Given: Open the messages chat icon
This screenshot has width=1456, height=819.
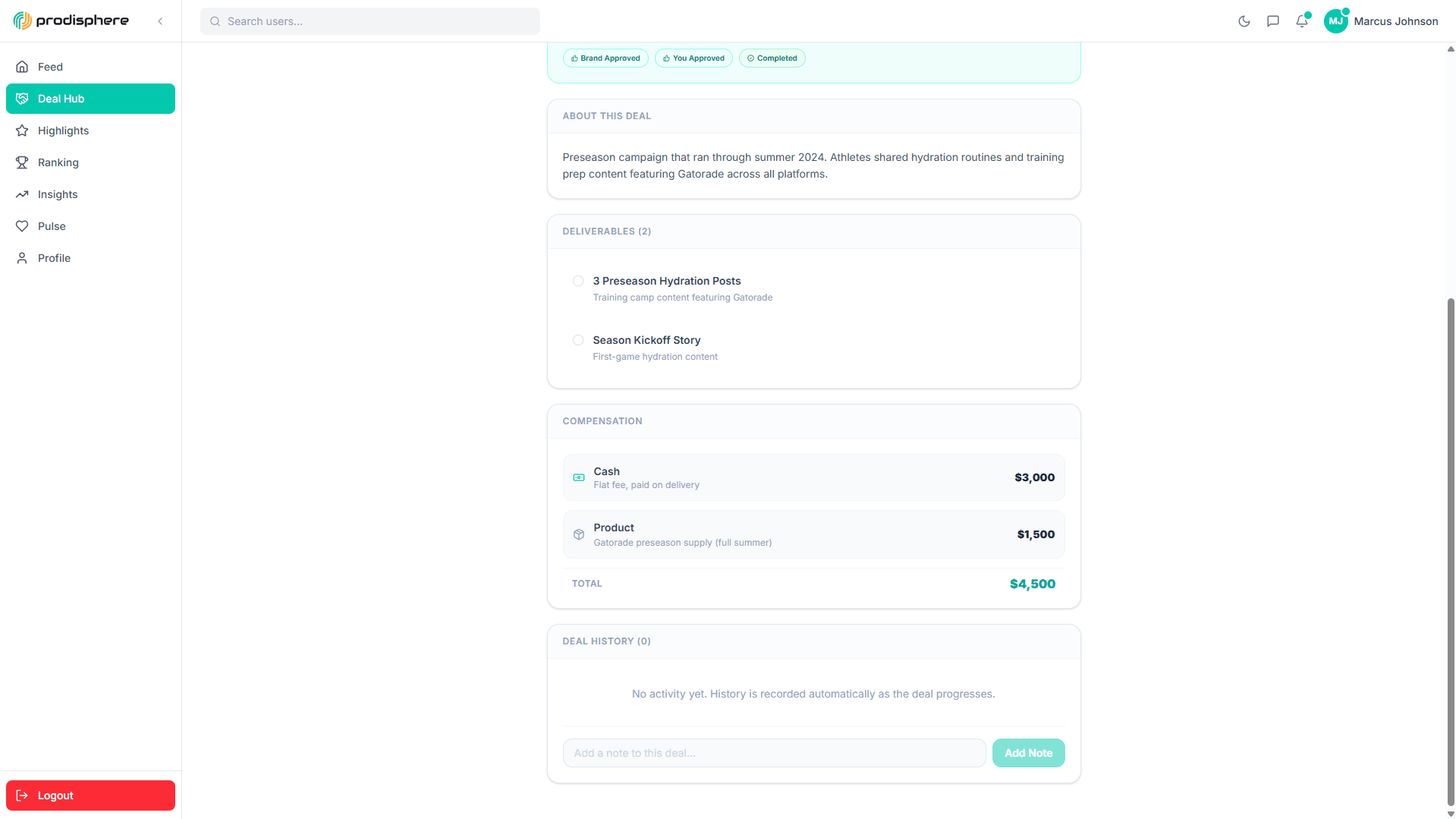Looking at the screenshot, I should (x=1273, y=21).
